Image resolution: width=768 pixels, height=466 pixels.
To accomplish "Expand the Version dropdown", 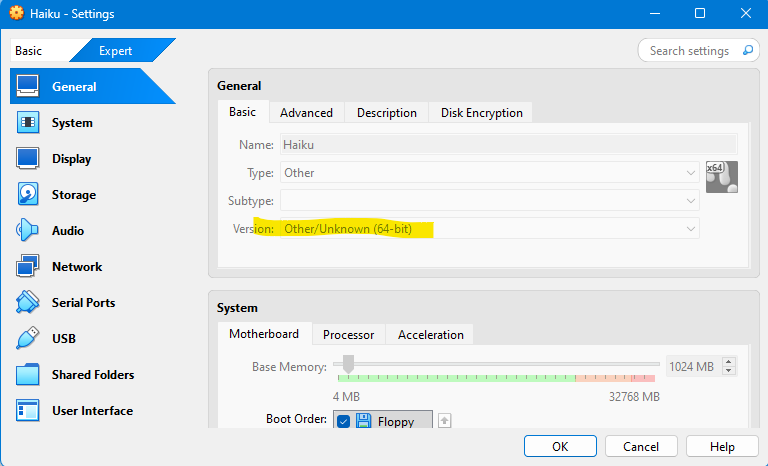I will click(489, 229).
